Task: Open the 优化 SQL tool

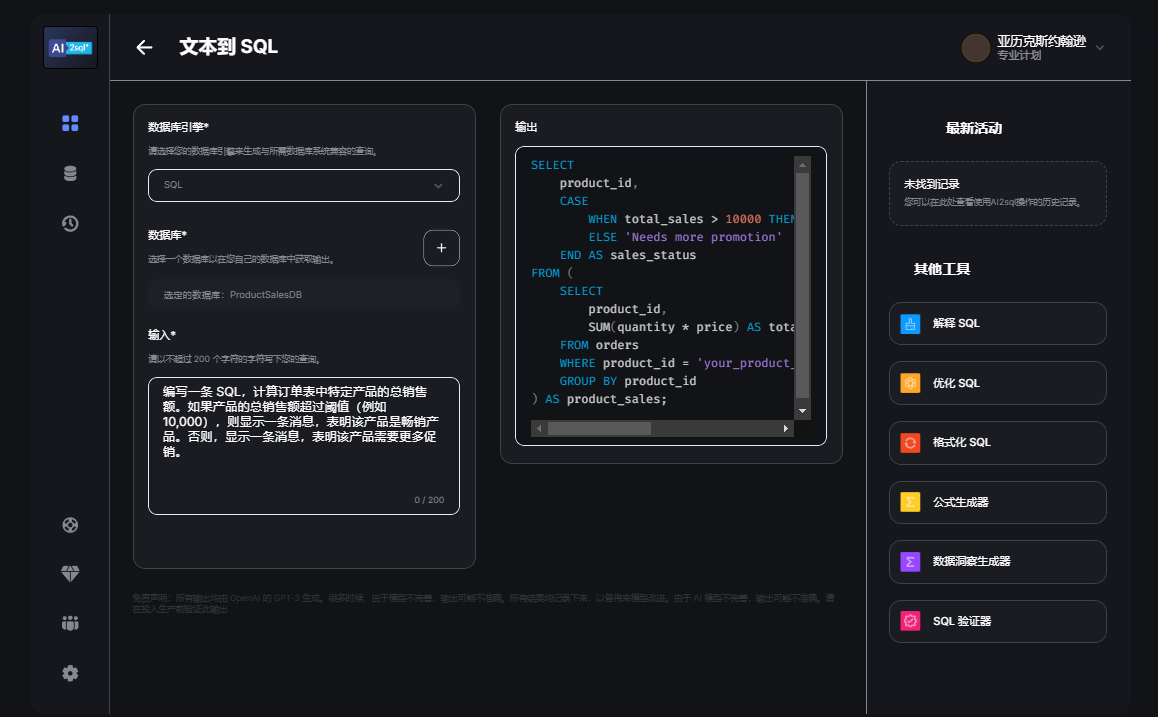Action: (998, 383)
